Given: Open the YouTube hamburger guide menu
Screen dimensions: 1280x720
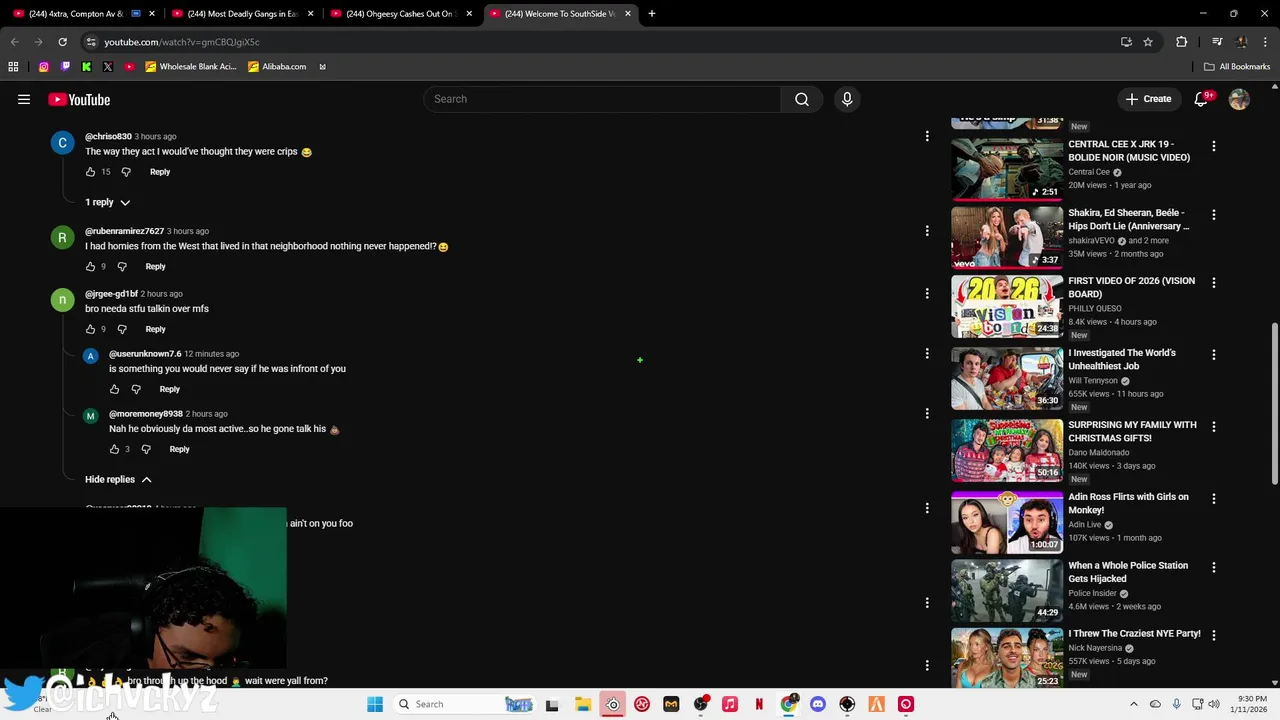Looking at the screenshot, I should (24, 99).
